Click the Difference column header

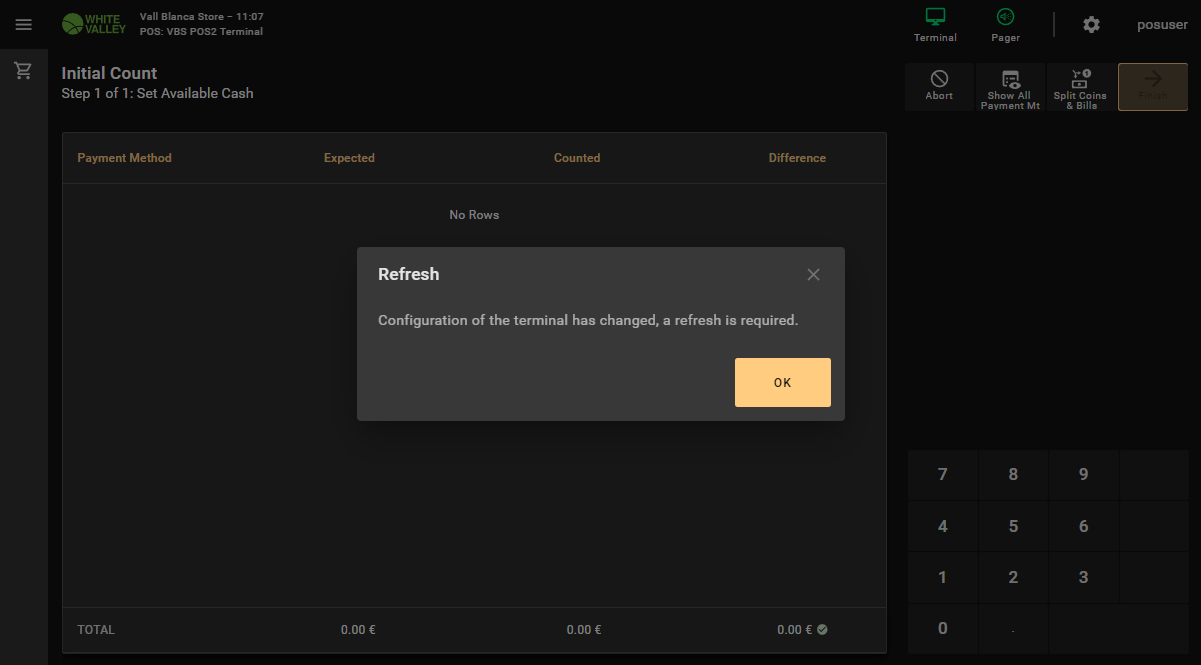tap(797, 158)
